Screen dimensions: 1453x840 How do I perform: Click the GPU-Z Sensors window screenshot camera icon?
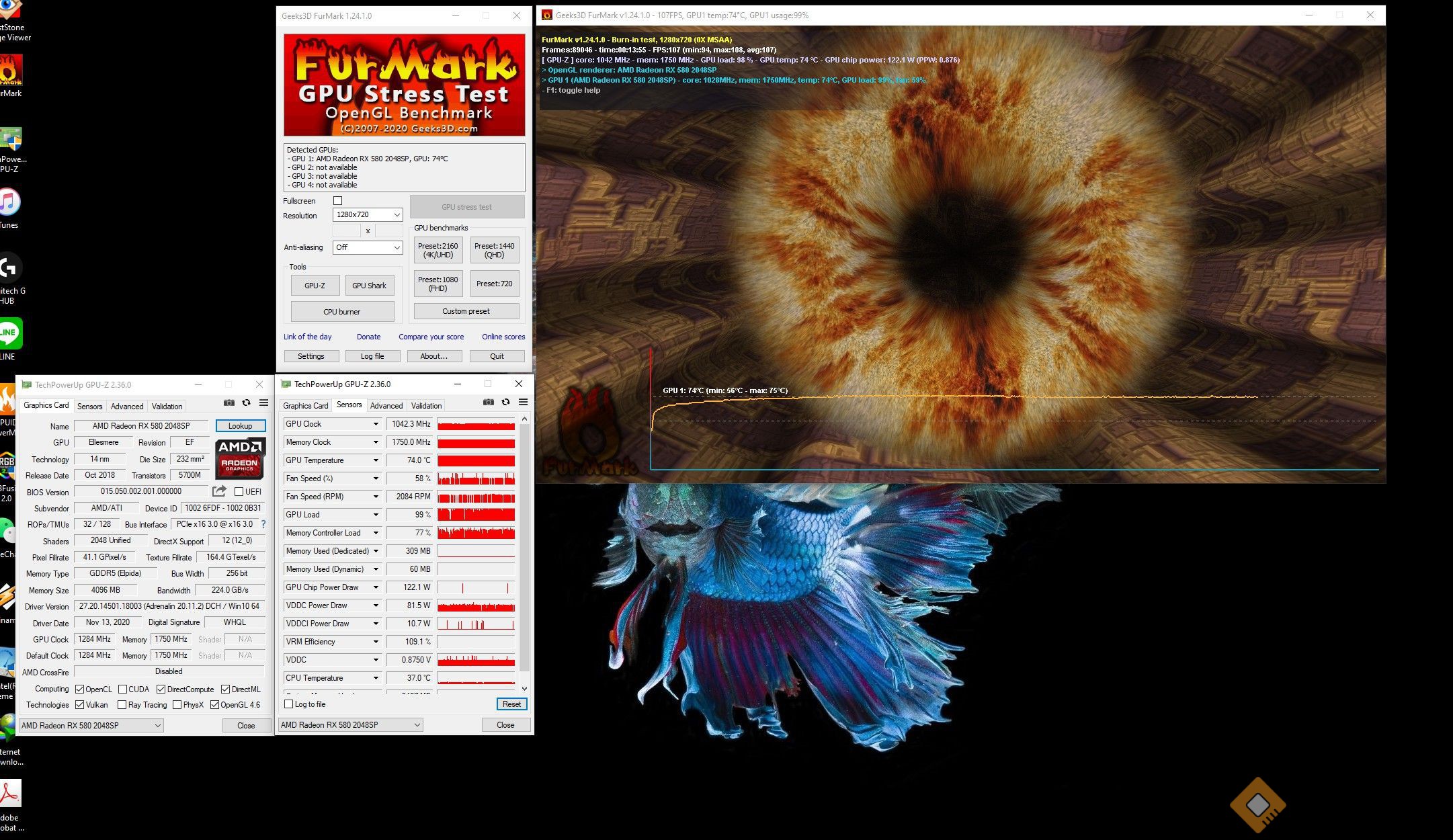[x=489, y=403]
